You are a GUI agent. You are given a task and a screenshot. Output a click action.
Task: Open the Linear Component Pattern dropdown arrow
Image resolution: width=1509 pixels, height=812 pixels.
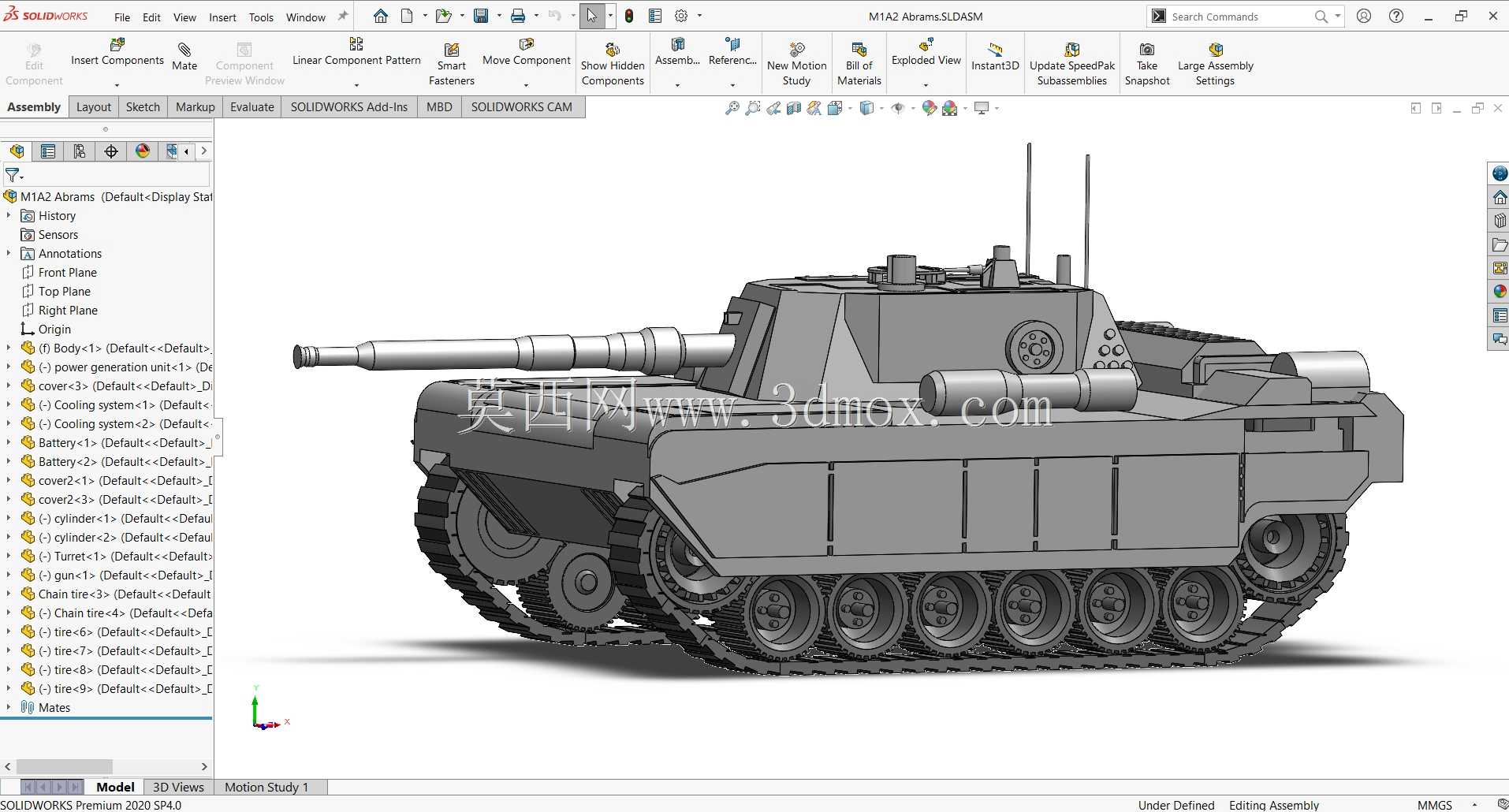click(x=356, y=85)
